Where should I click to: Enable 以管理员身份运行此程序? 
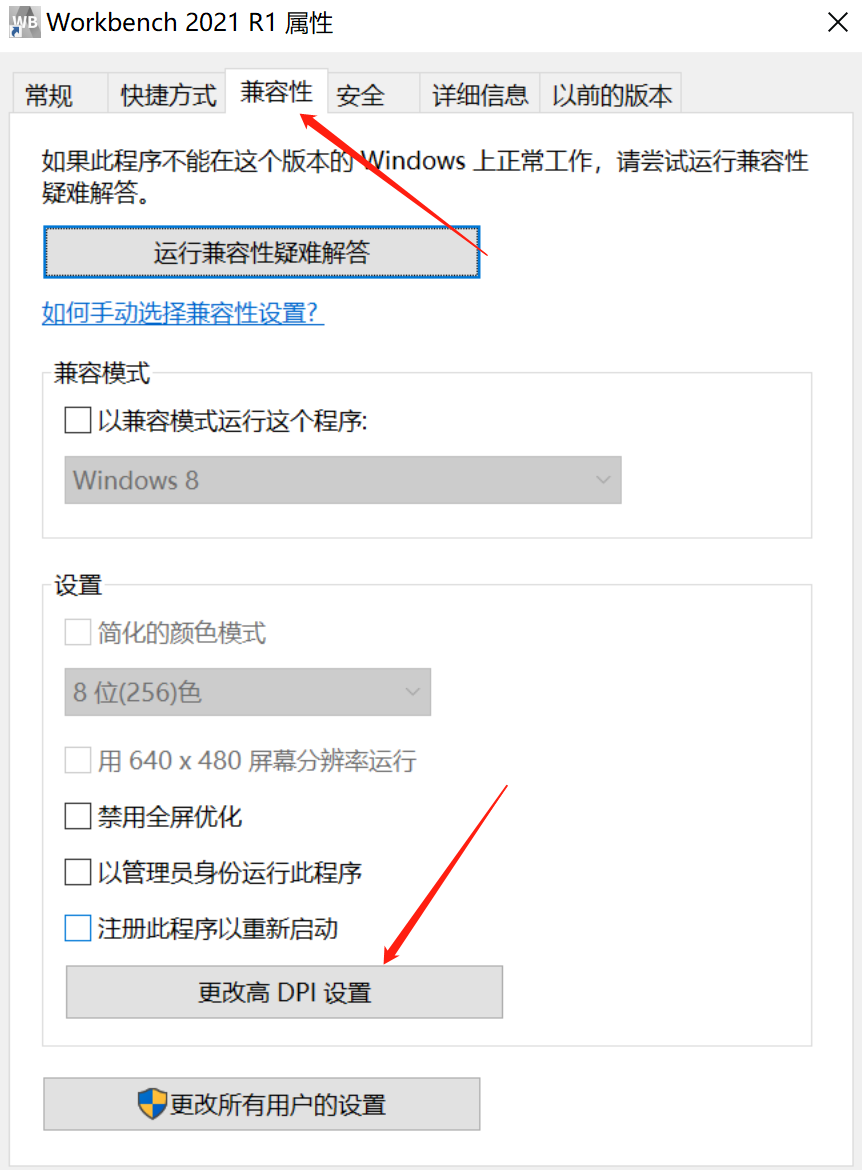tap(77, 872)
